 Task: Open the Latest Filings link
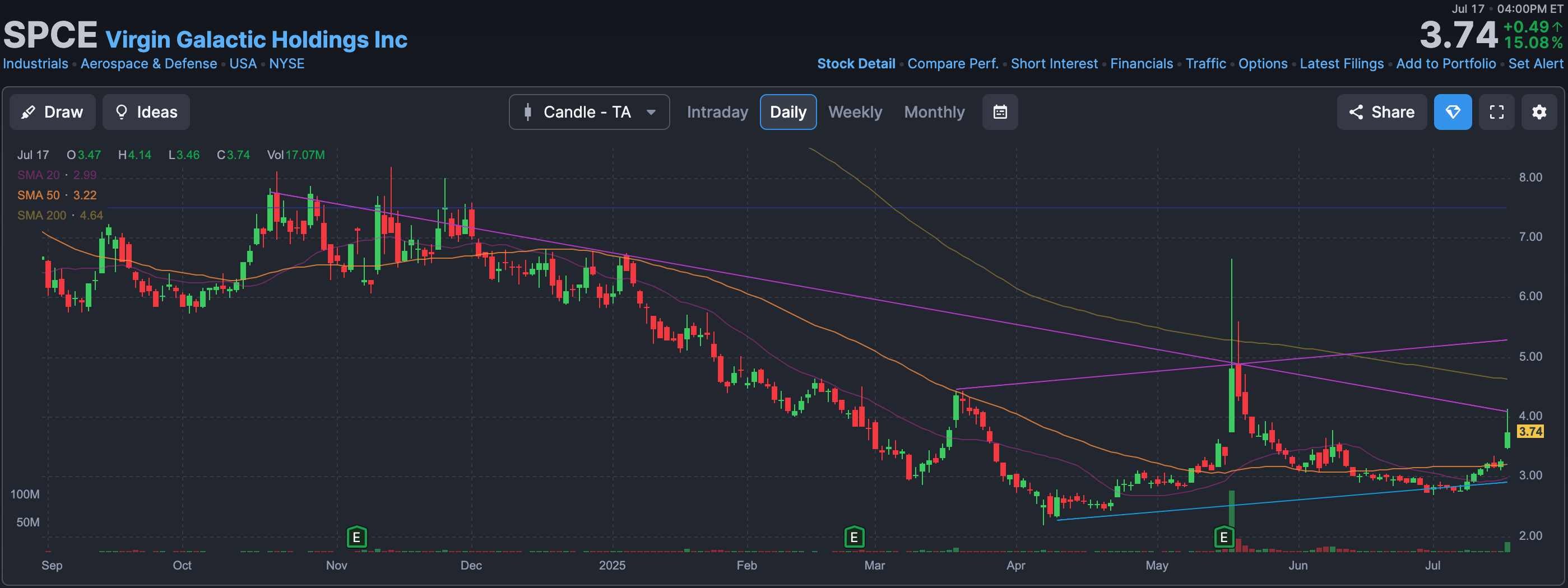pos(1341,64)
